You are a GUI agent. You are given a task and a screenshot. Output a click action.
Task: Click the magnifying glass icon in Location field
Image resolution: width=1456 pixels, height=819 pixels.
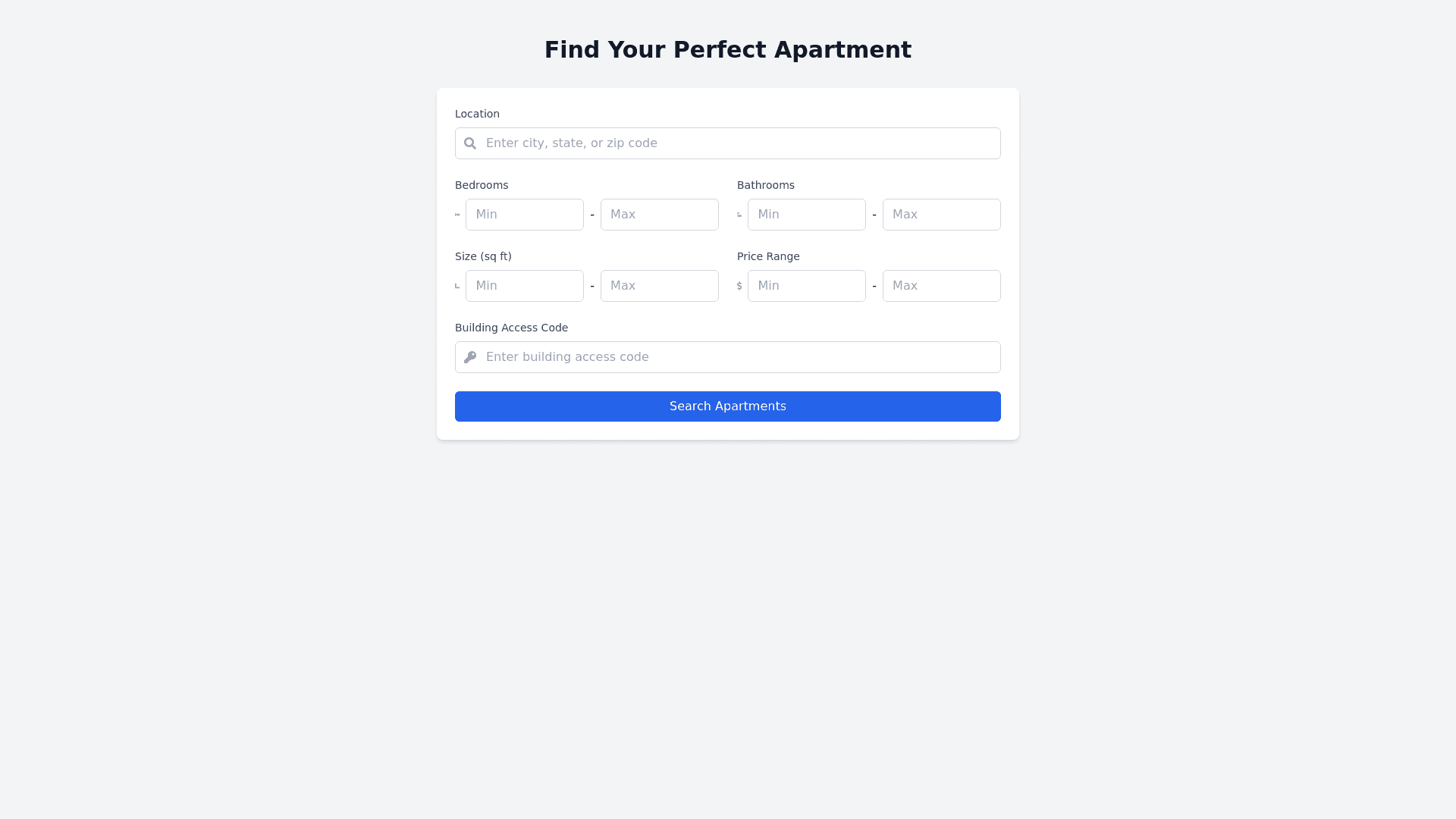[x=470, y=143]
